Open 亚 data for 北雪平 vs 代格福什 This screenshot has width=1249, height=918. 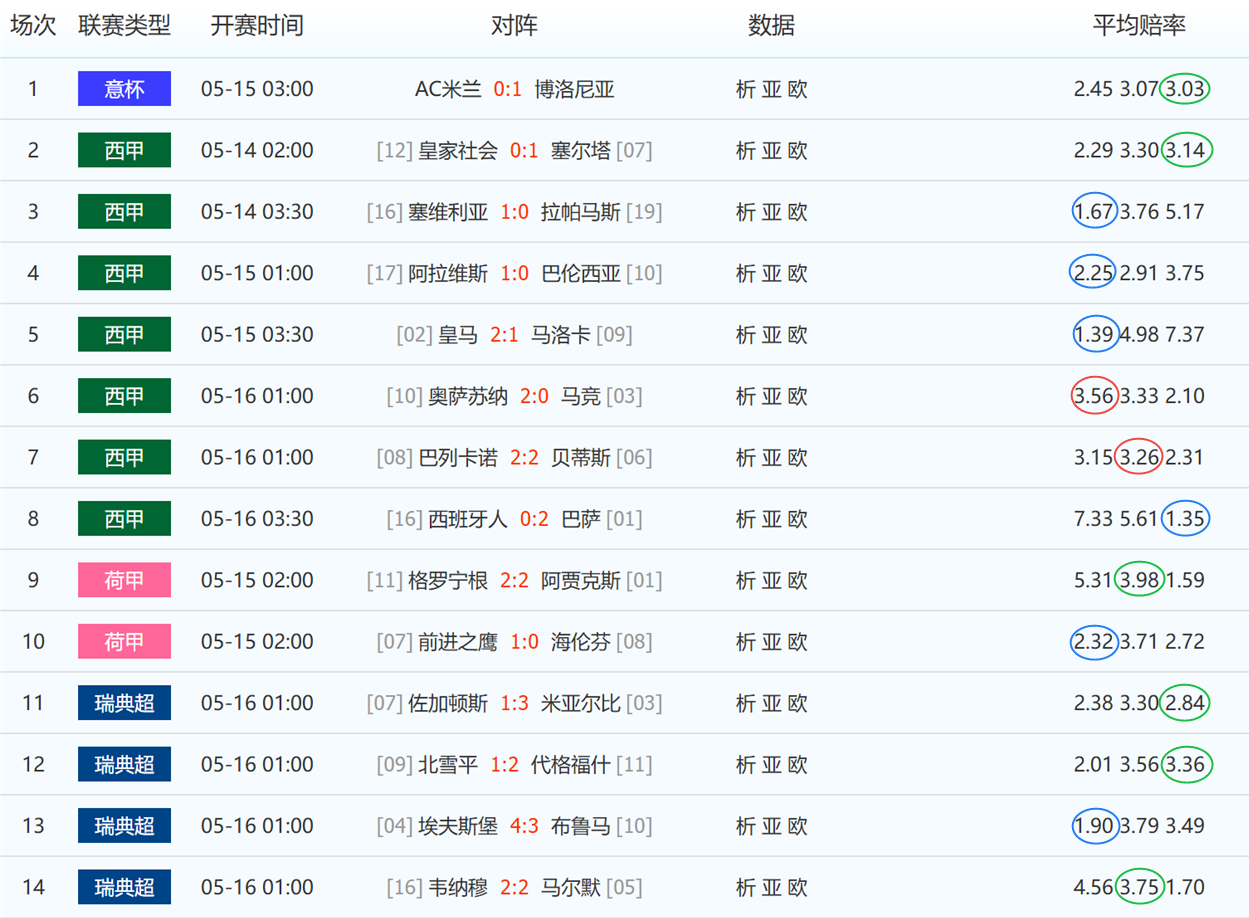pyautogui.click(x=771, y=764)
